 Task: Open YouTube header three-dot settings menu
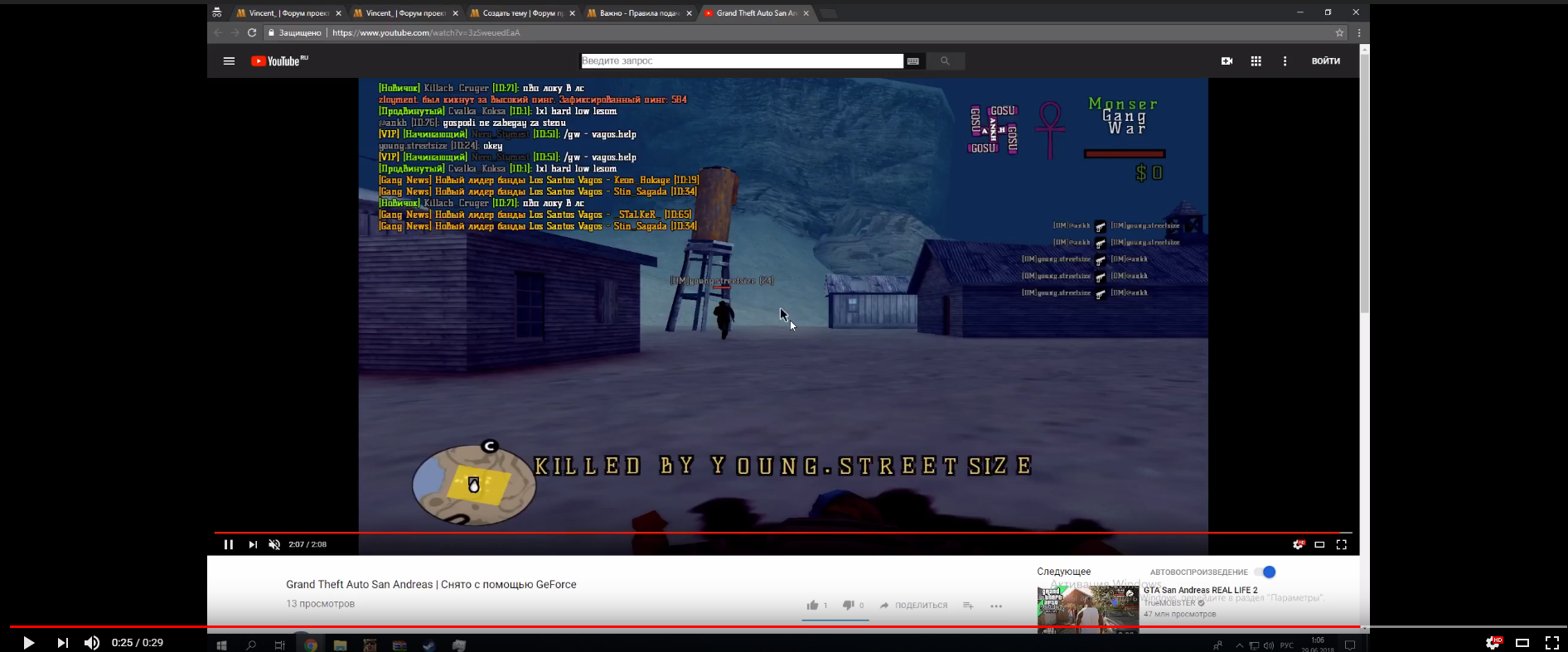point(1285,60)
